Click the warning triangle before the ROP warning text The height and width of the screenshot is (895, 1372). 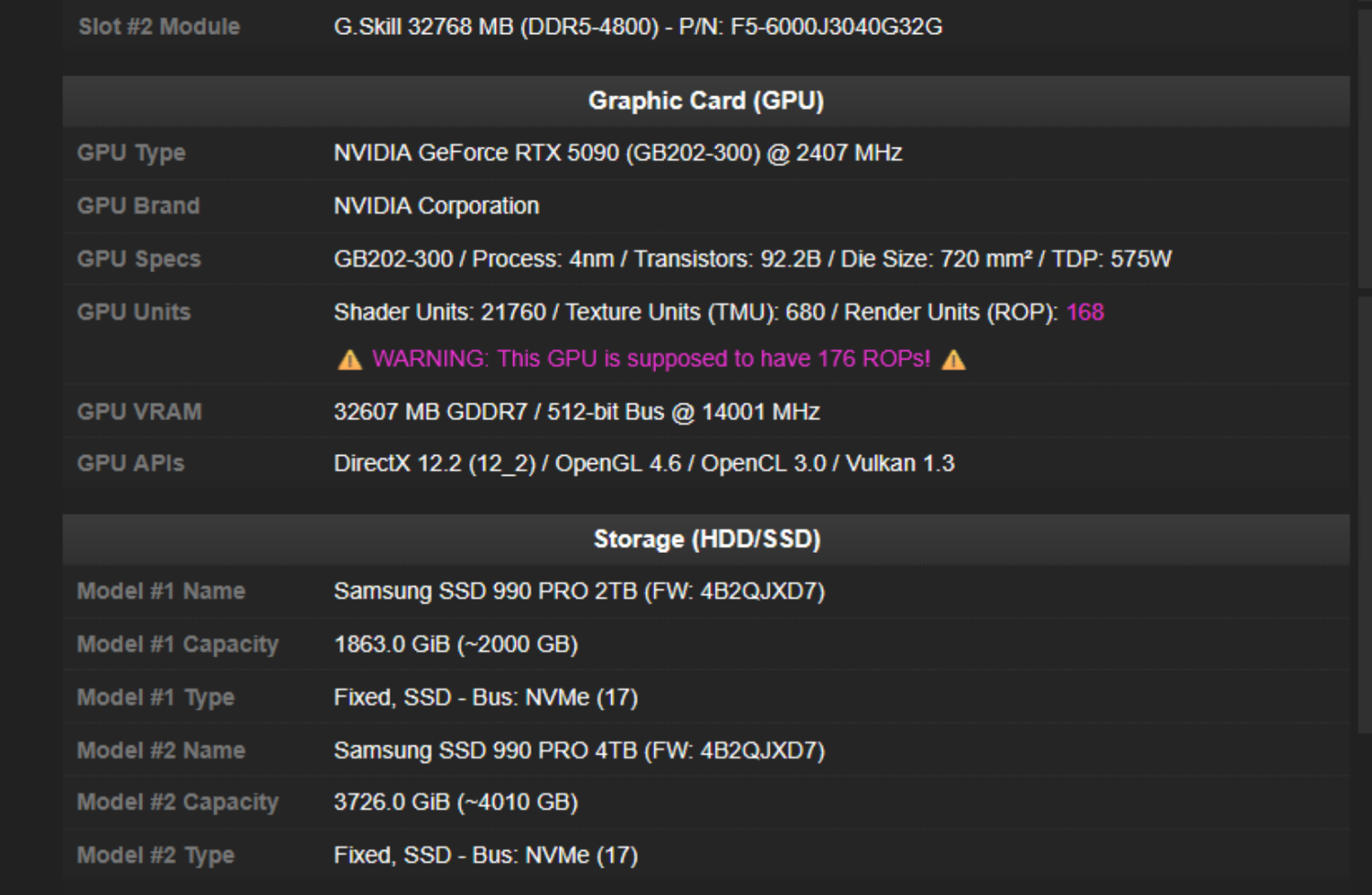(x=348, y=359)
